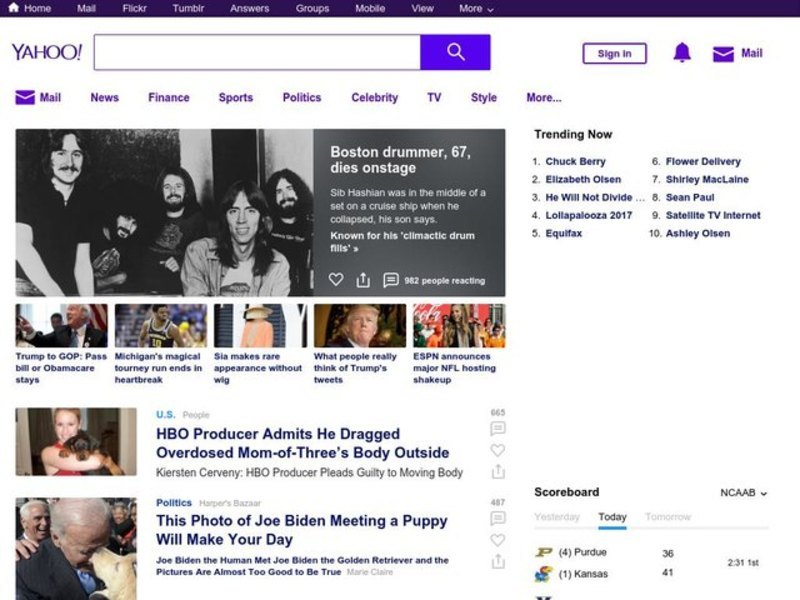Open notifications bell icon
The width and height of the screenshot is (800, 600).
682,53
